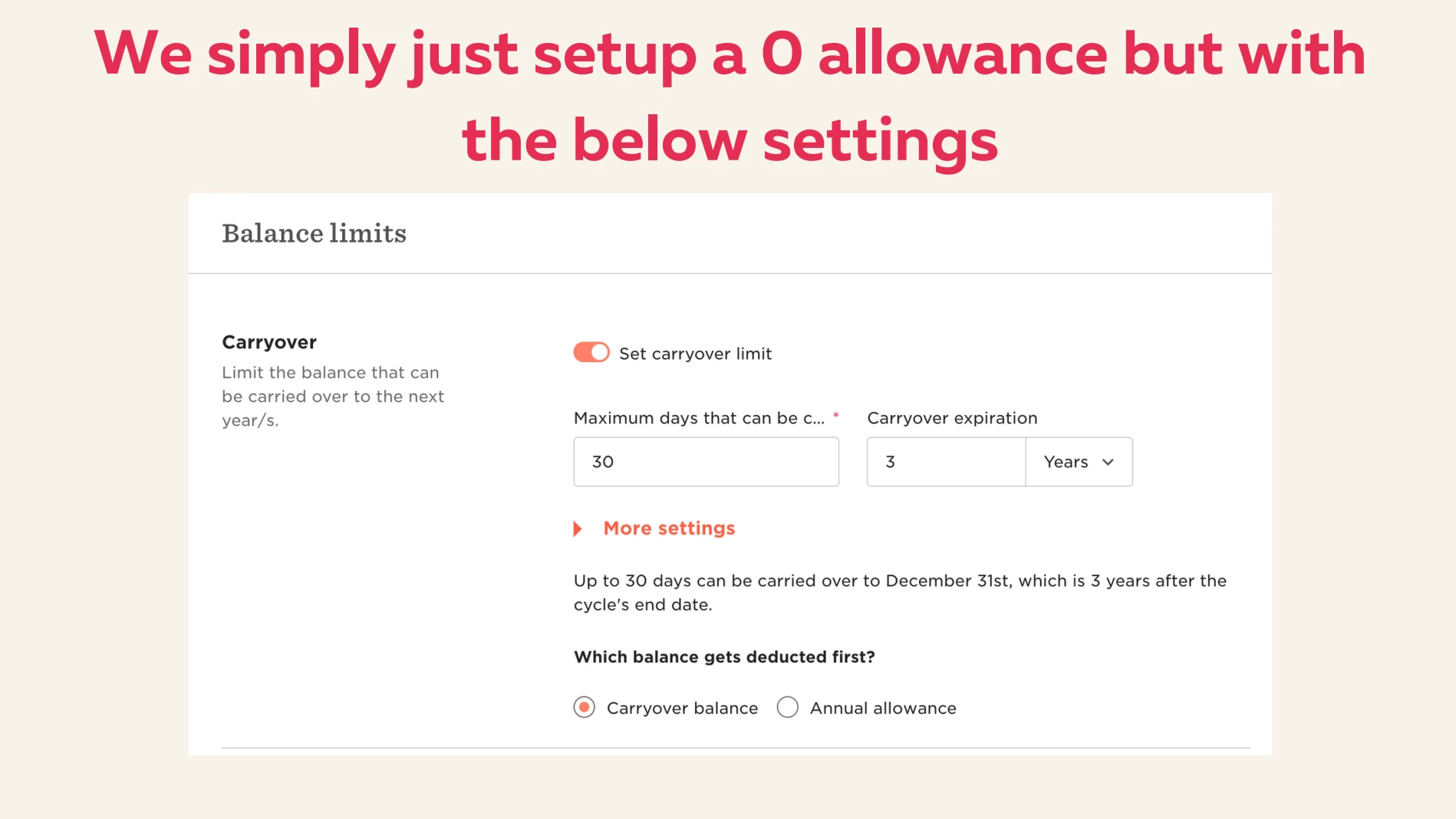
Task: Click the More settings link text
Action: pyautogui.click(x=669, y=528)
